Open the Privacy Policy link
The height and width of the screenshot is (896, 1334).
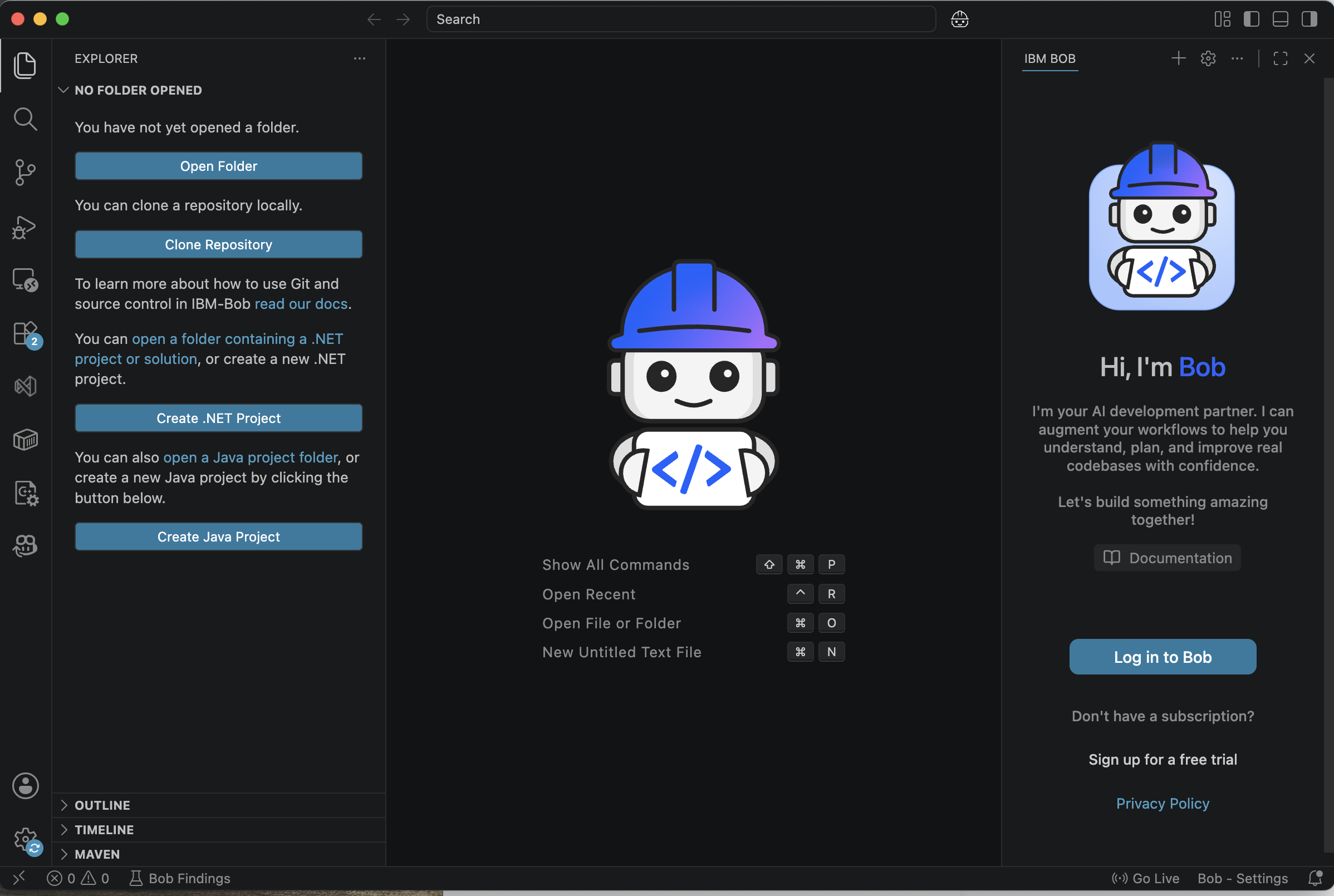[1163, 804]
